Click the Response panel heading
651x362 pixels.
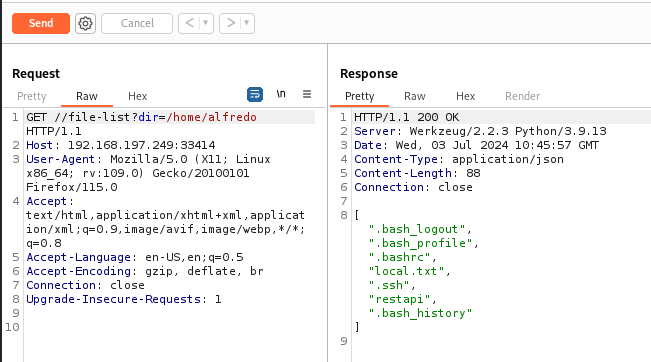(x=369, y=73)
